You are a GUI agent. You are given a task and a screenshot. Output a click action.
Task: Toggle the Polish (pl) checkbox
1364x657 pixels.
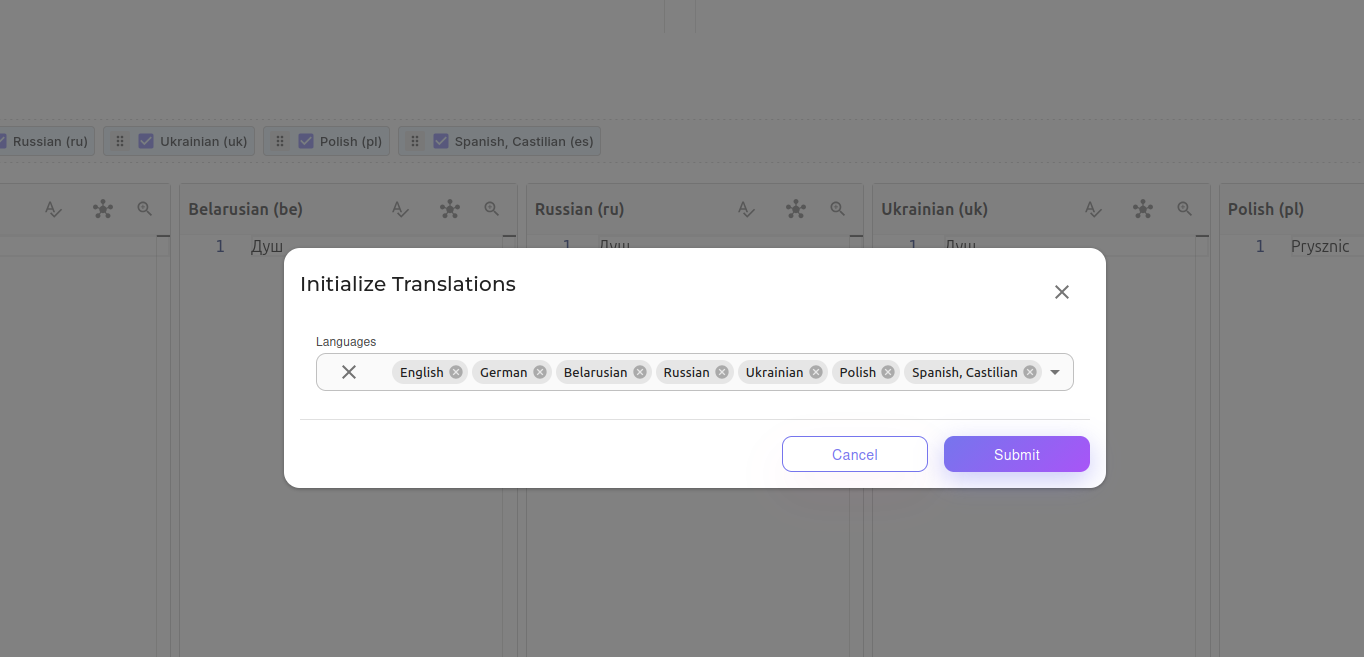306,141
